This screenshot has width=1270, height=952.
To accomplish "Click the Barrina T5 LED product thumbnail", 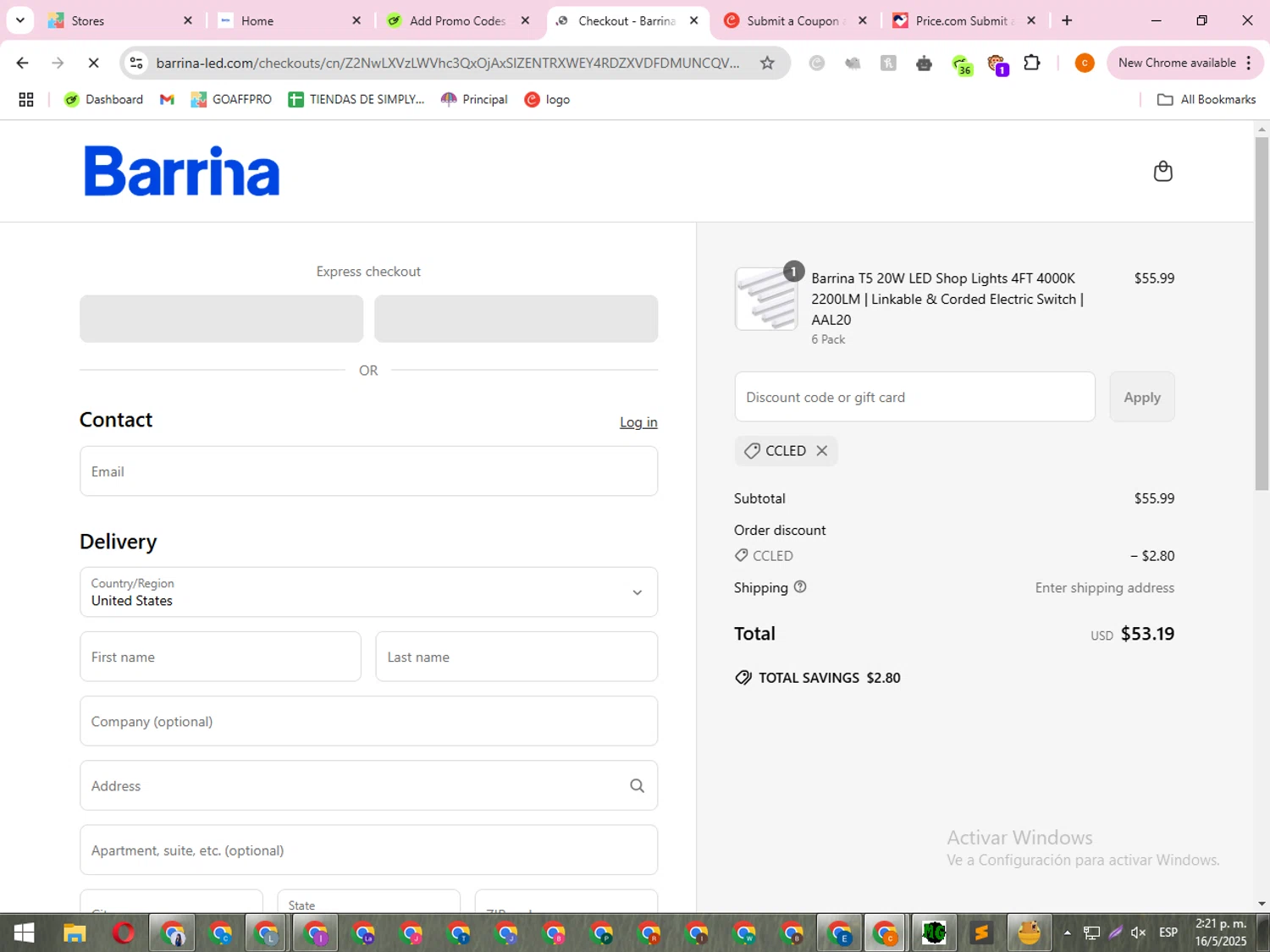I will click(x=766, y=299).
